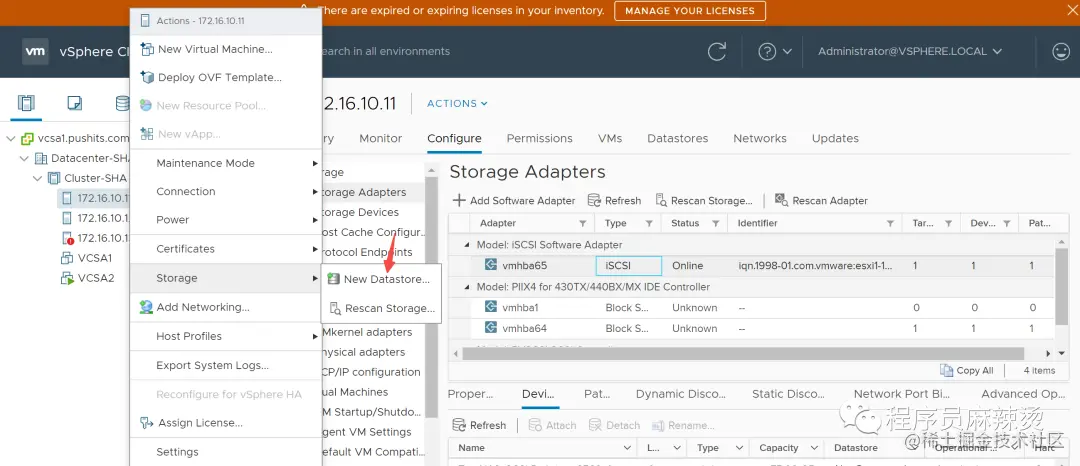This screenshot has height=466, width=1080.
Task: Click the Rescan Adapter toolbar icon
Action: point(782,200)
